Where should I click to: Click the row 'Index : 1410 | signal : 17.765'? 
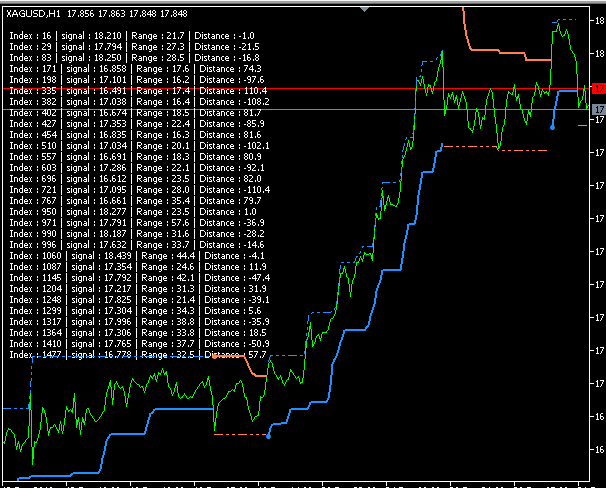coord(139,344)
